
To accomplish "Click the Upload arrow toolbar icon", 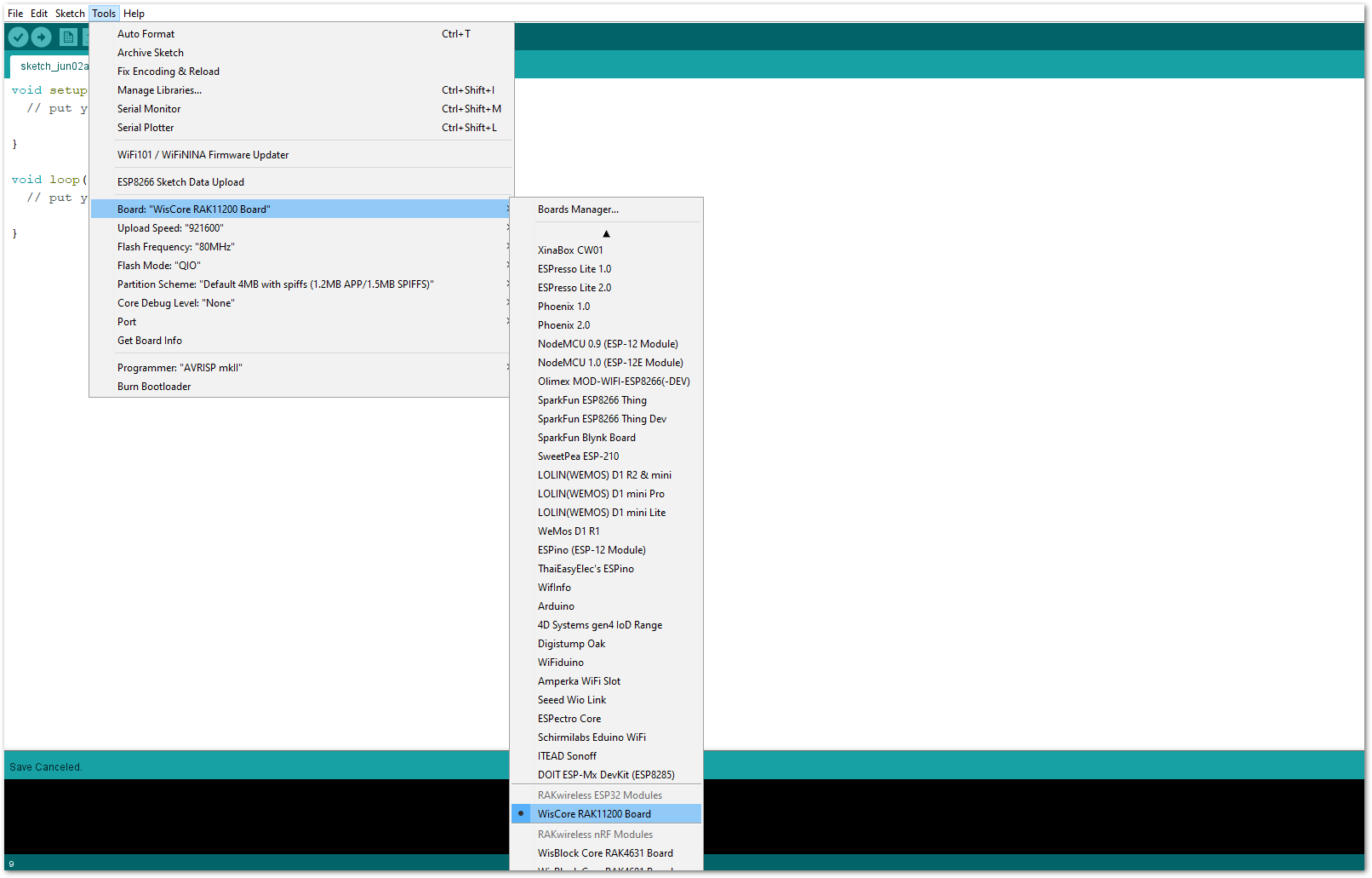I will click(42, 37).
